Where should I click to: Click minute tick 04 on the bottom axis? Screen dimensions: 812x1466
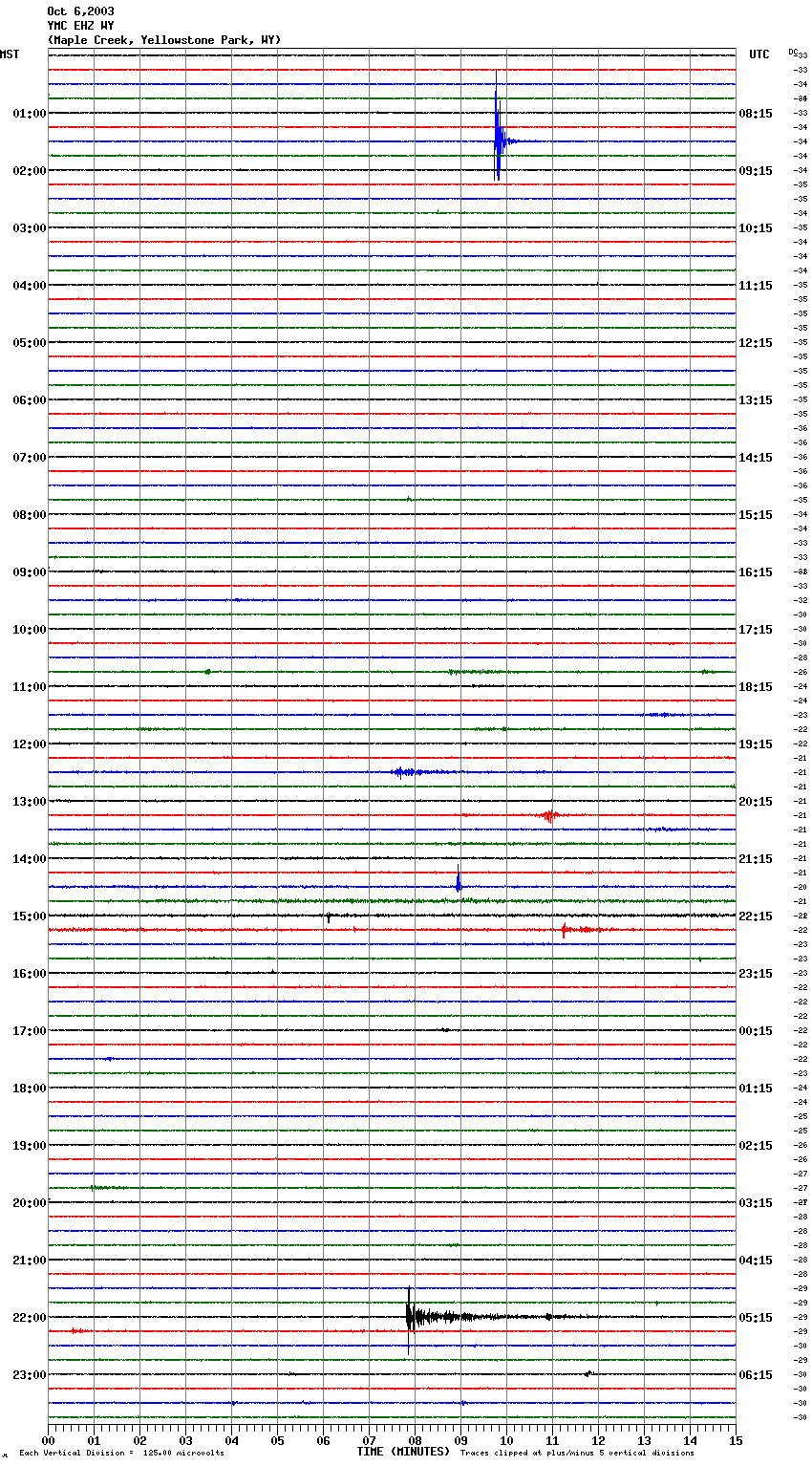231,1440
